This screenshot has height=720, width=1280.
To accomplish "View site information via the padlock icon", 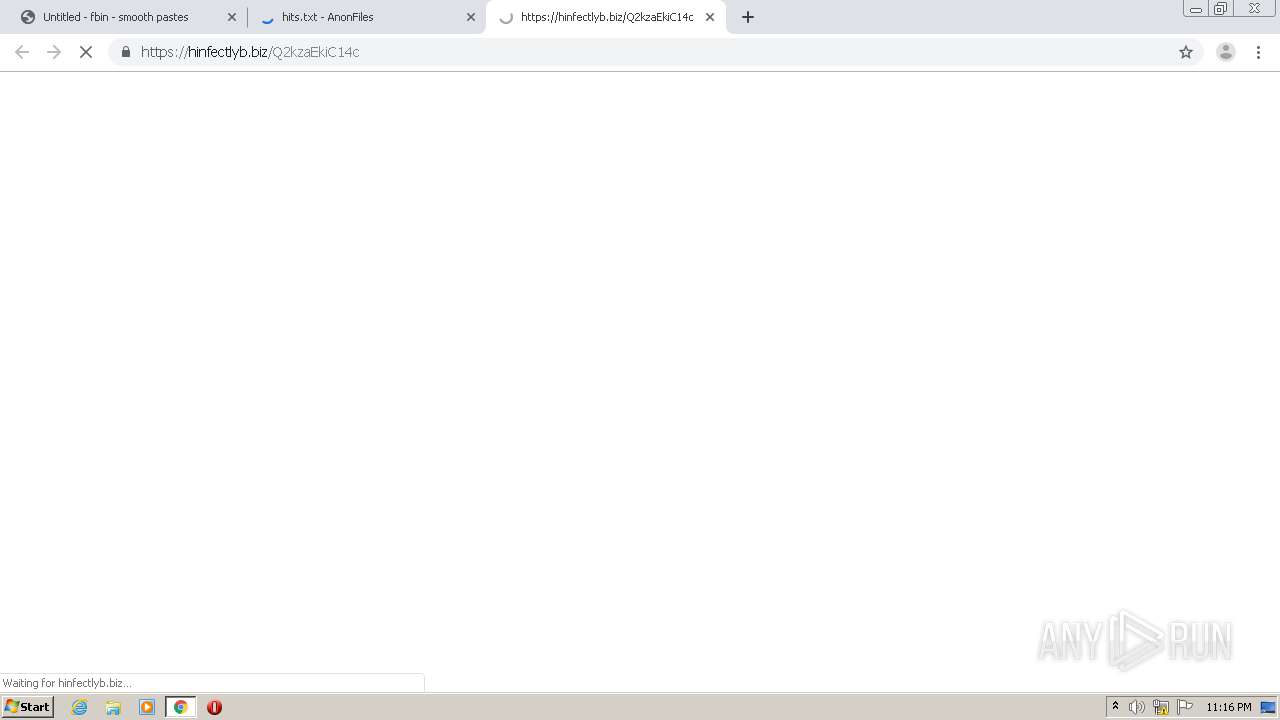I will click(x=126, y=52).
